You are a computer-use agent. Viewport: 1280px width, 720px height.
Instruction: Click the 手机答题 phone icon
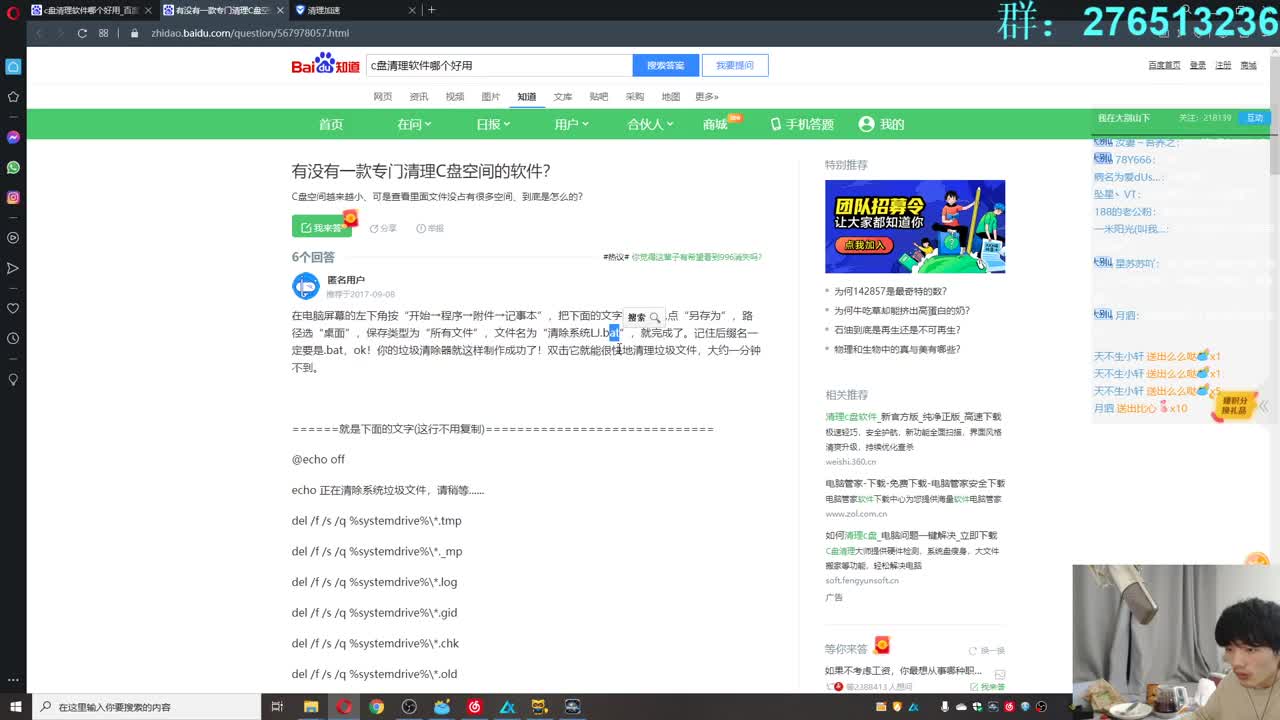click(x=777, y=124)
